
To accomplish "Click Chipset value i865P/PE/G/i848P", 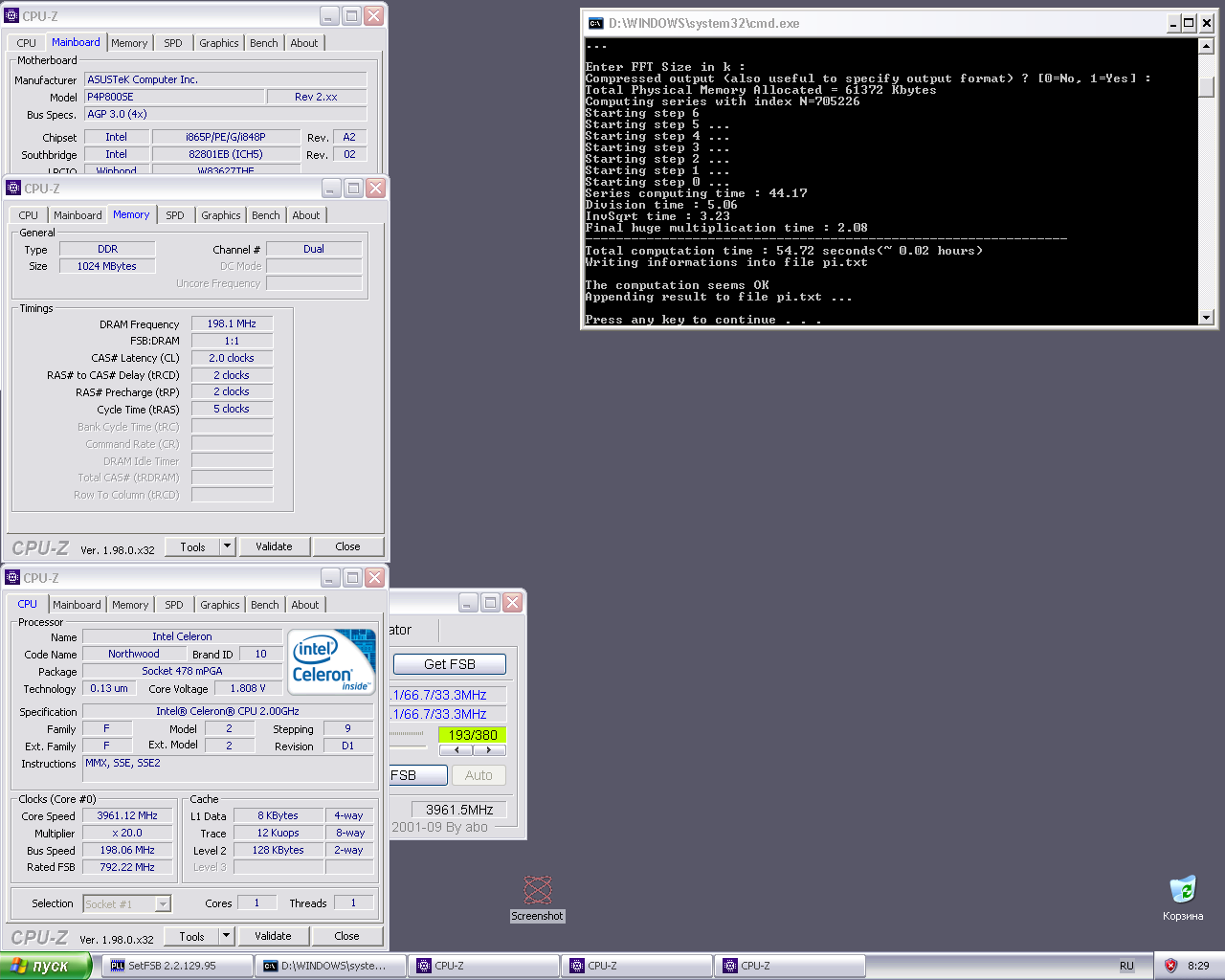I will [226, 137].
